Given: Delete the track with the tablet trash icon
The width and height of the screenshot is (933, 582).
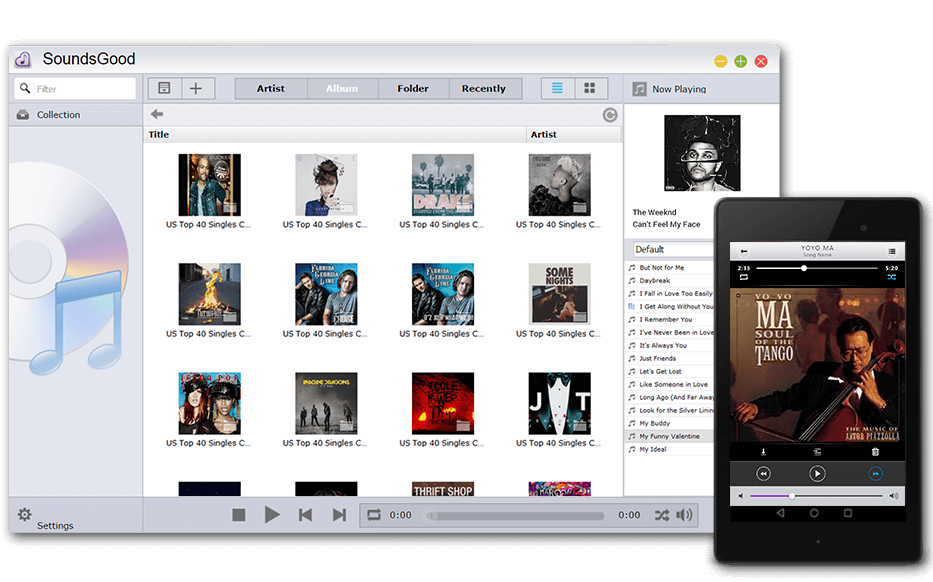Looking at the screenshot, I should click(x=875, y=452).
